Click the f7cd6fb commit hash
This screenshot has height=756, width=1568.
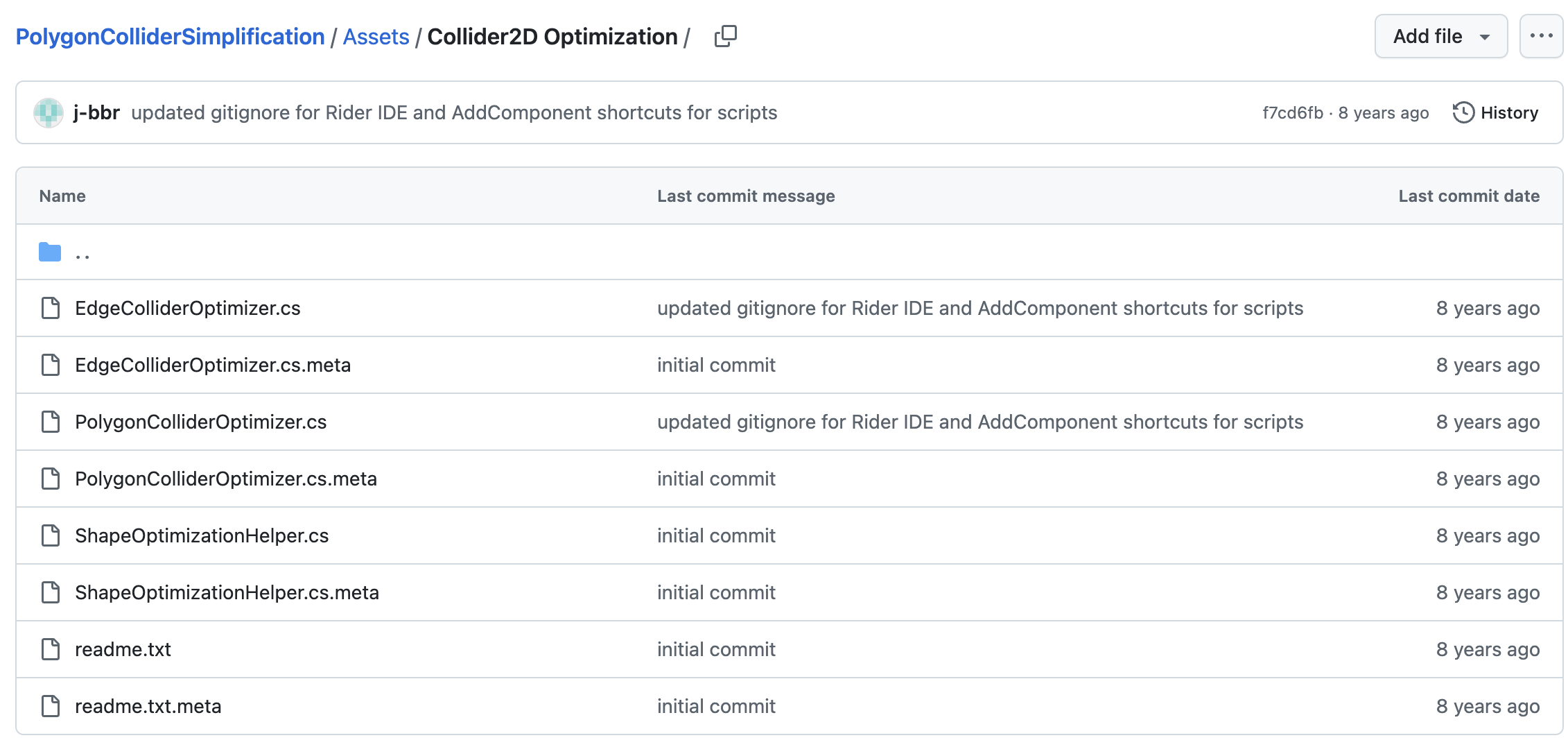point(1292,112)
